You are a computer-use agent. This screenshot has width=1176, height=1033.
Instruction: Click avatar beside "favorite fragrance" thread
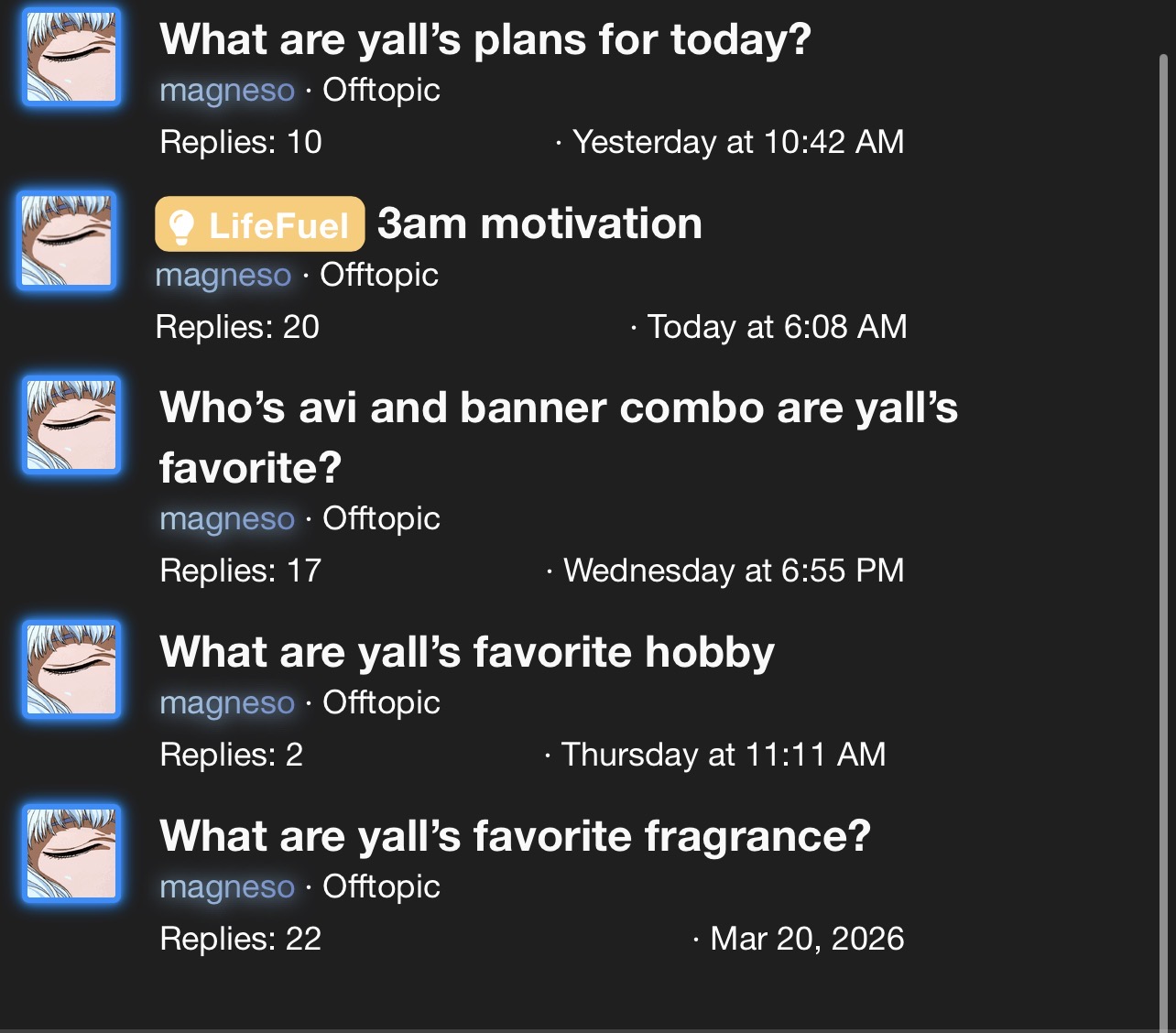(71, 854)
